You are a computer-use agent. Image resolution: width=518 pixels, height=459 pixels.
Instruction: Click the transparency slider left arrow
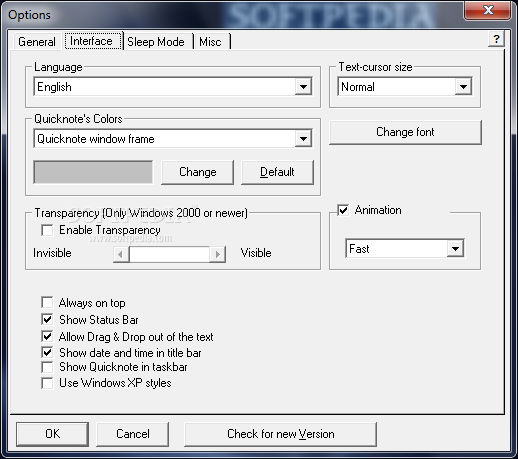pyautogui.click(x=121, y=255)
